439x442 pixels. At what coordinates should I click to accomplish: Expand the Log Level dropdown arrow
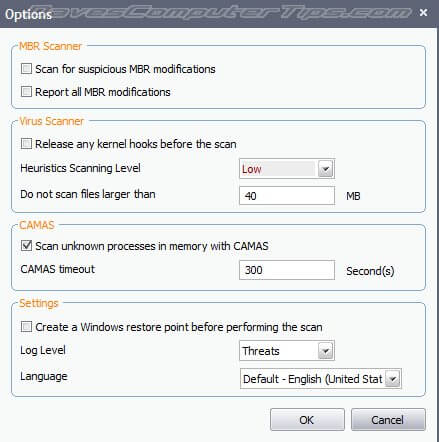(326, 351)
